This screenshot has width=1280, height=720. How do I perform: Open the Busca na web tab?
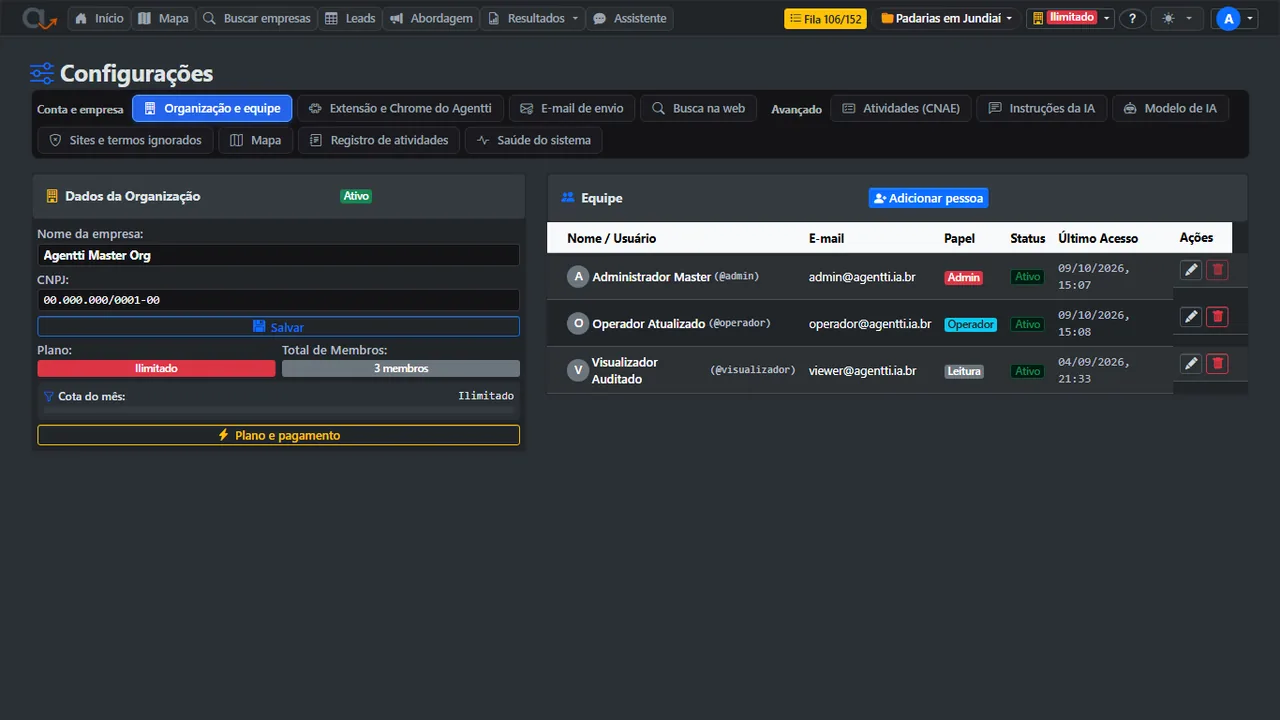(699, 108)
